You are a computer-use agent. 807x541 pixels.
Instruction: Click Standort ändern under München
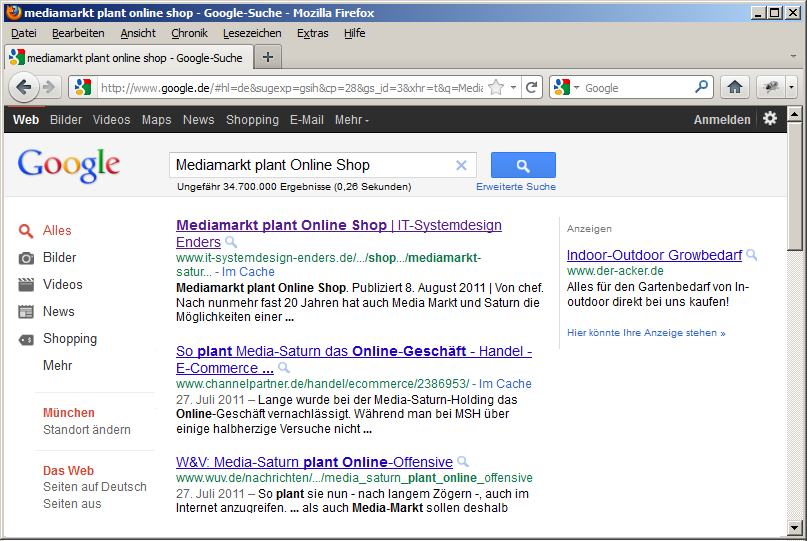pyautogui.click(x=87, y=429)
